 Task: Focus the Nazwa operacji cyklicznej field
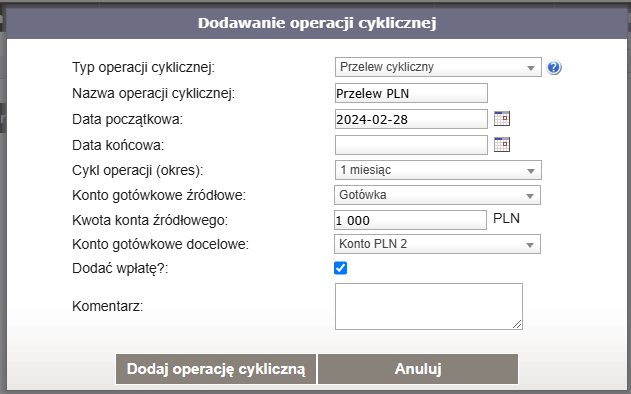click(411, 93)
